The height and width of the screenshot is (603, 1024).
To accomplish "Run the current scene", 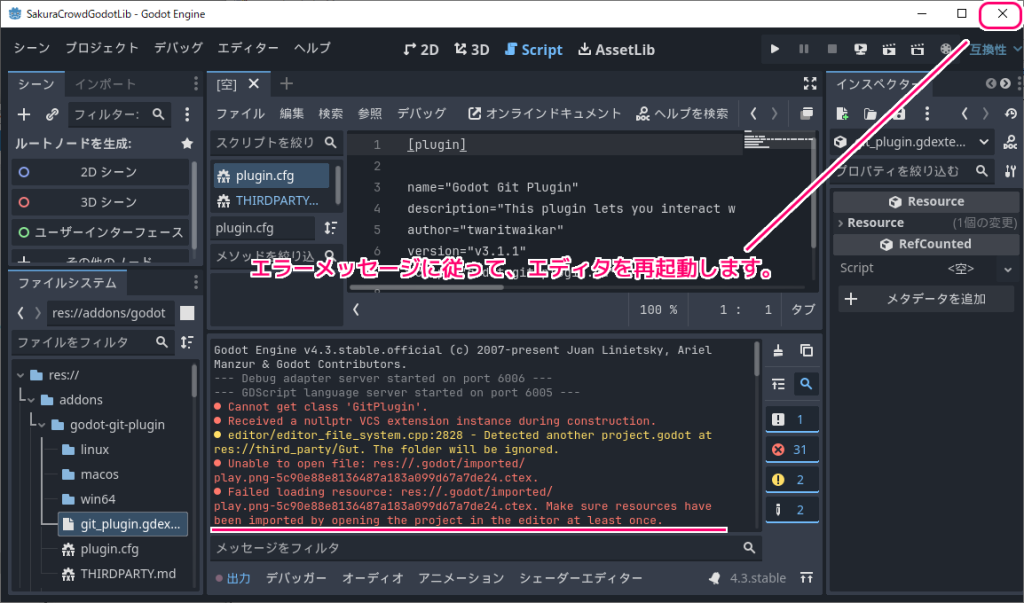I will [860, 47].
